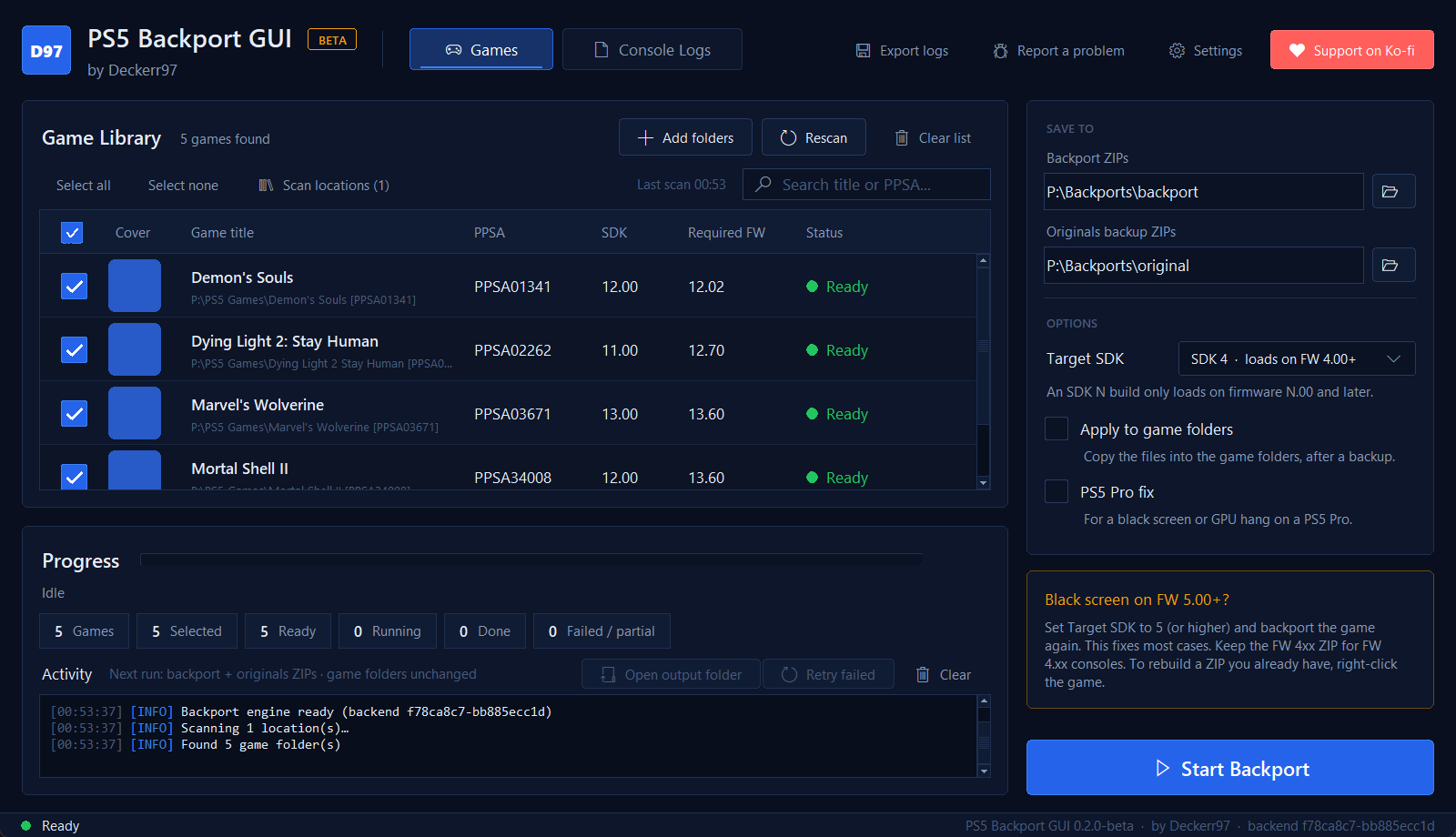Click the Open output folder button

(x=671, y=674)
